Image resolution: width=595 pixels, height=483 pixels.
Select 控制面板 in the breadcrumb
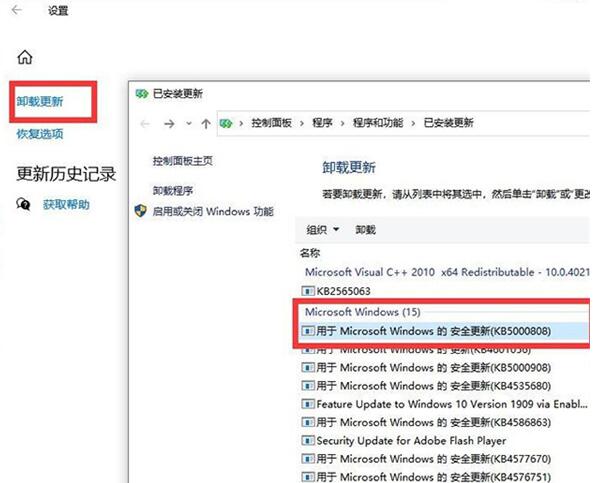pos(271,123)
